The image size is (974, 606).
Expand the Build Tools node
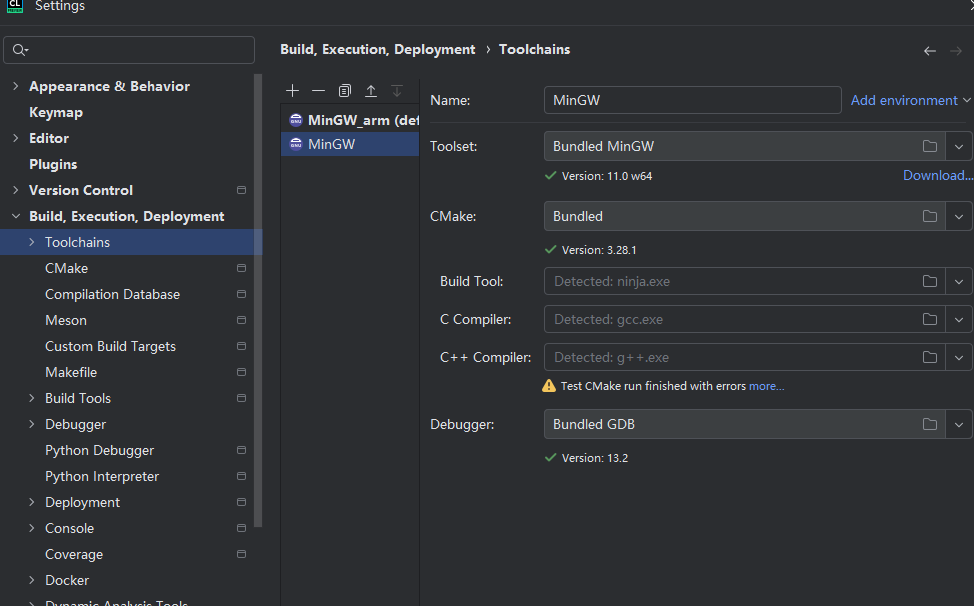coord(32,398)
